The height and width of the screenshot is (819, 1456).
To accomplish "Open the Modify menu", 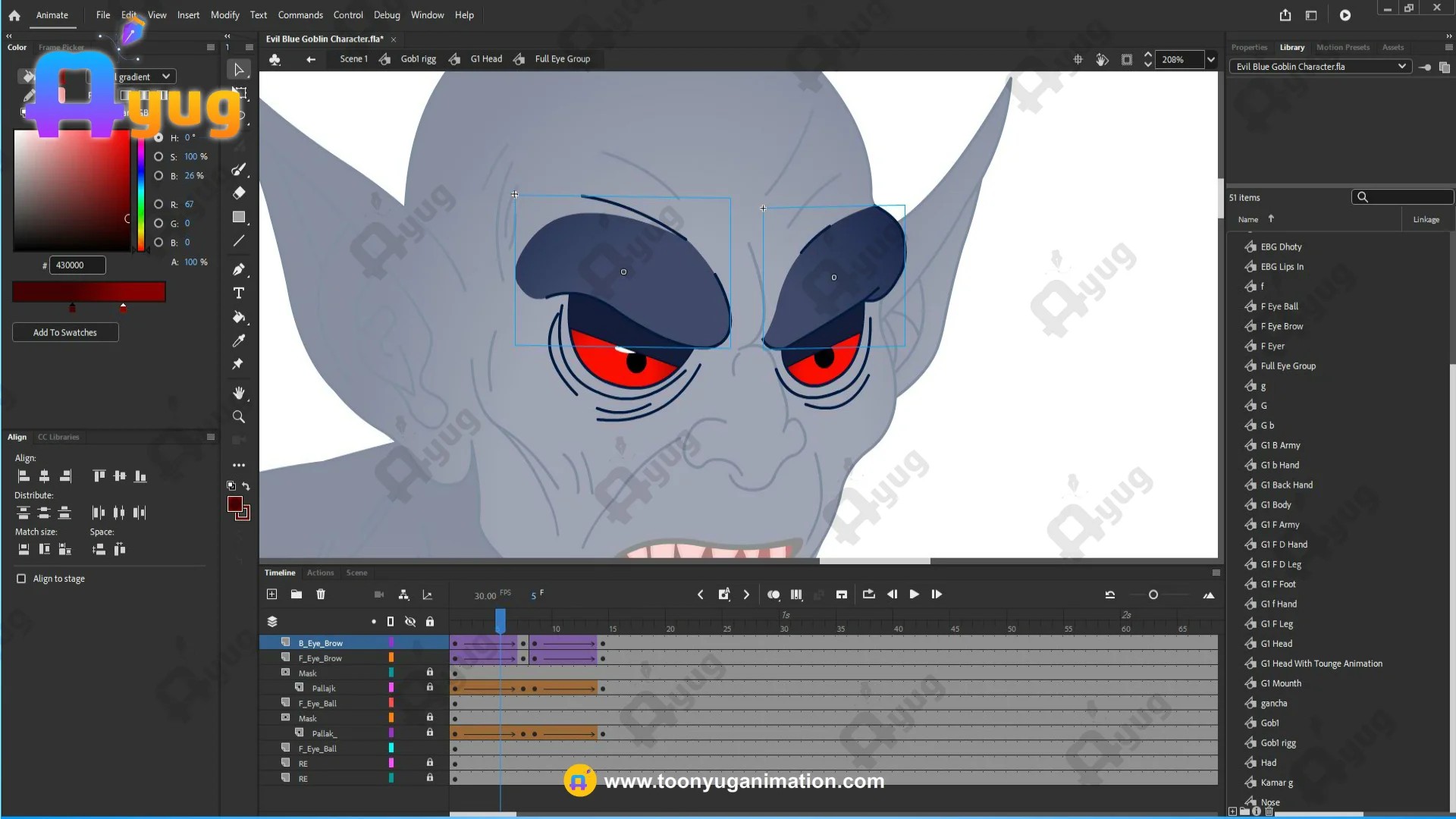I will click(224, 15).
